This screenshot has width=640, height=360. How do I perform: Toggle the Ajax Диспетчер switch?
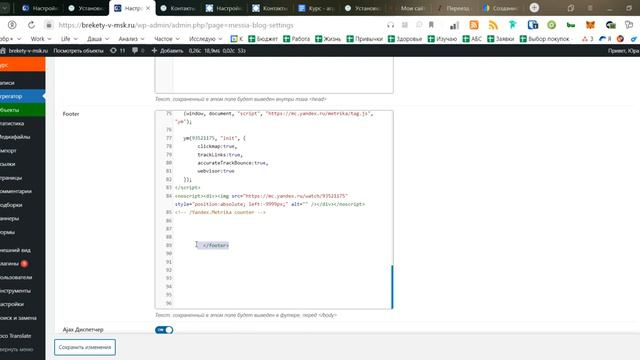(164, 330)
